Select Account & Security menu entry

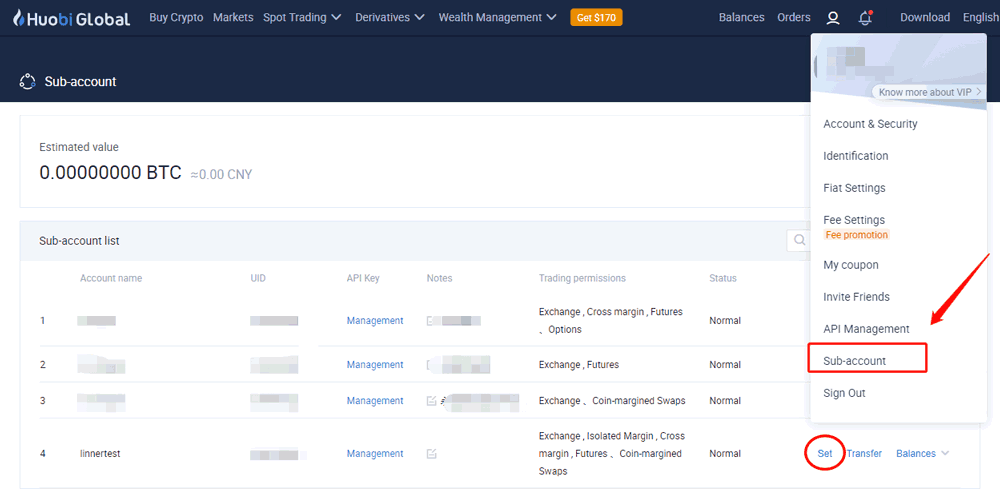(870, 124)
